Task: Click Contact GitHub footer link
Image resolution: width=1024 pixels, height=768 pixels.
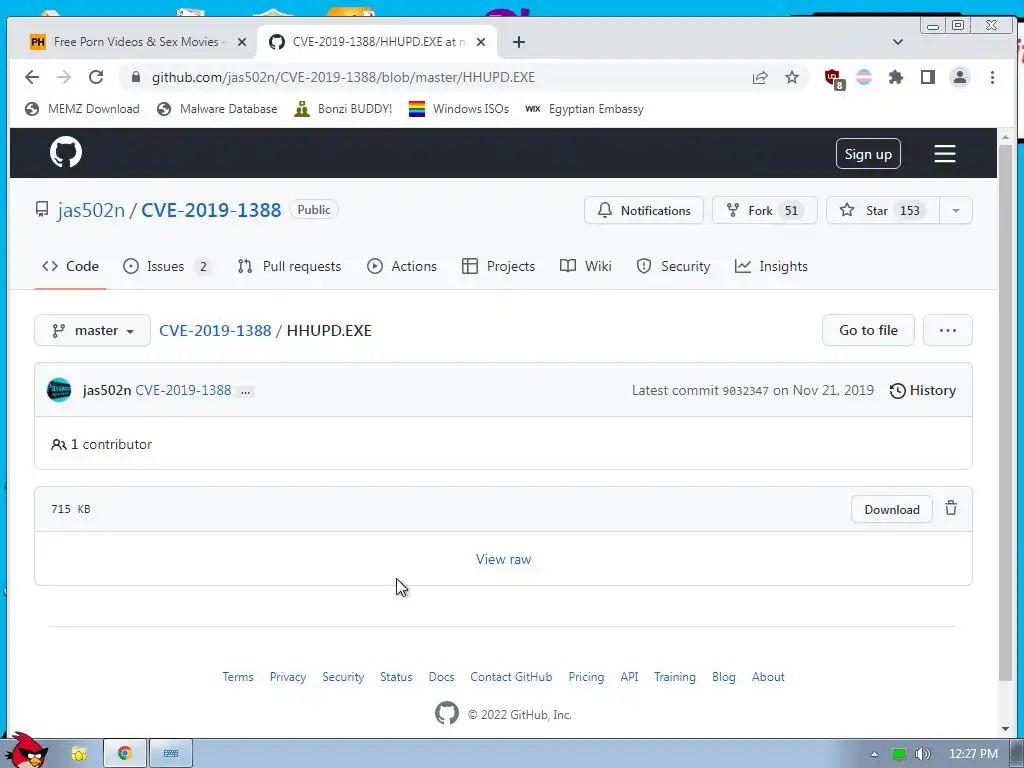Action: pyautogui.click(x=511, y=677)
